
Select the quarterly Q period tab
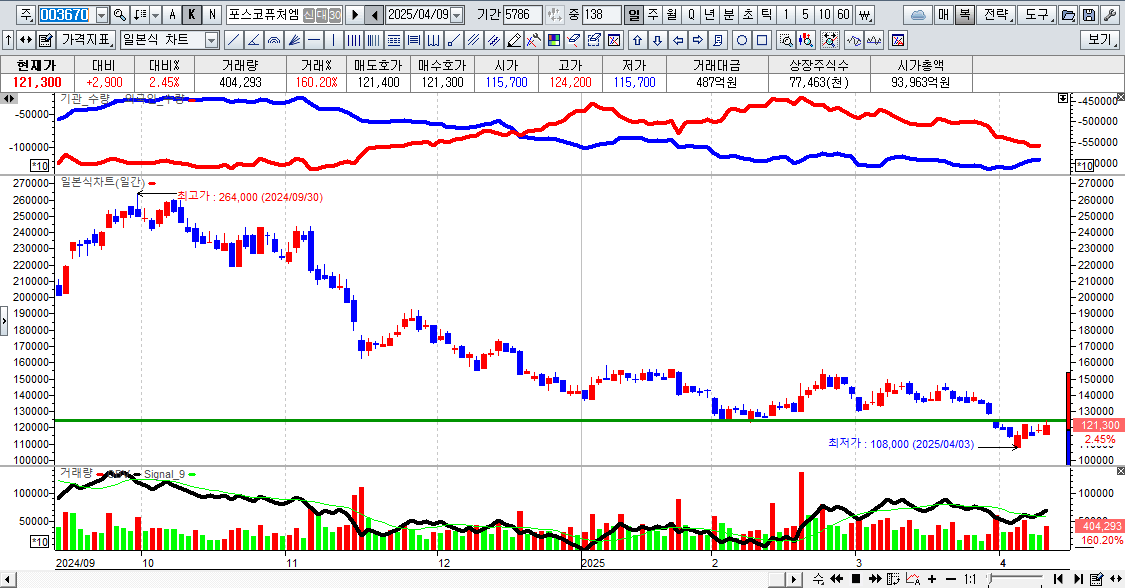coord(691,14)
